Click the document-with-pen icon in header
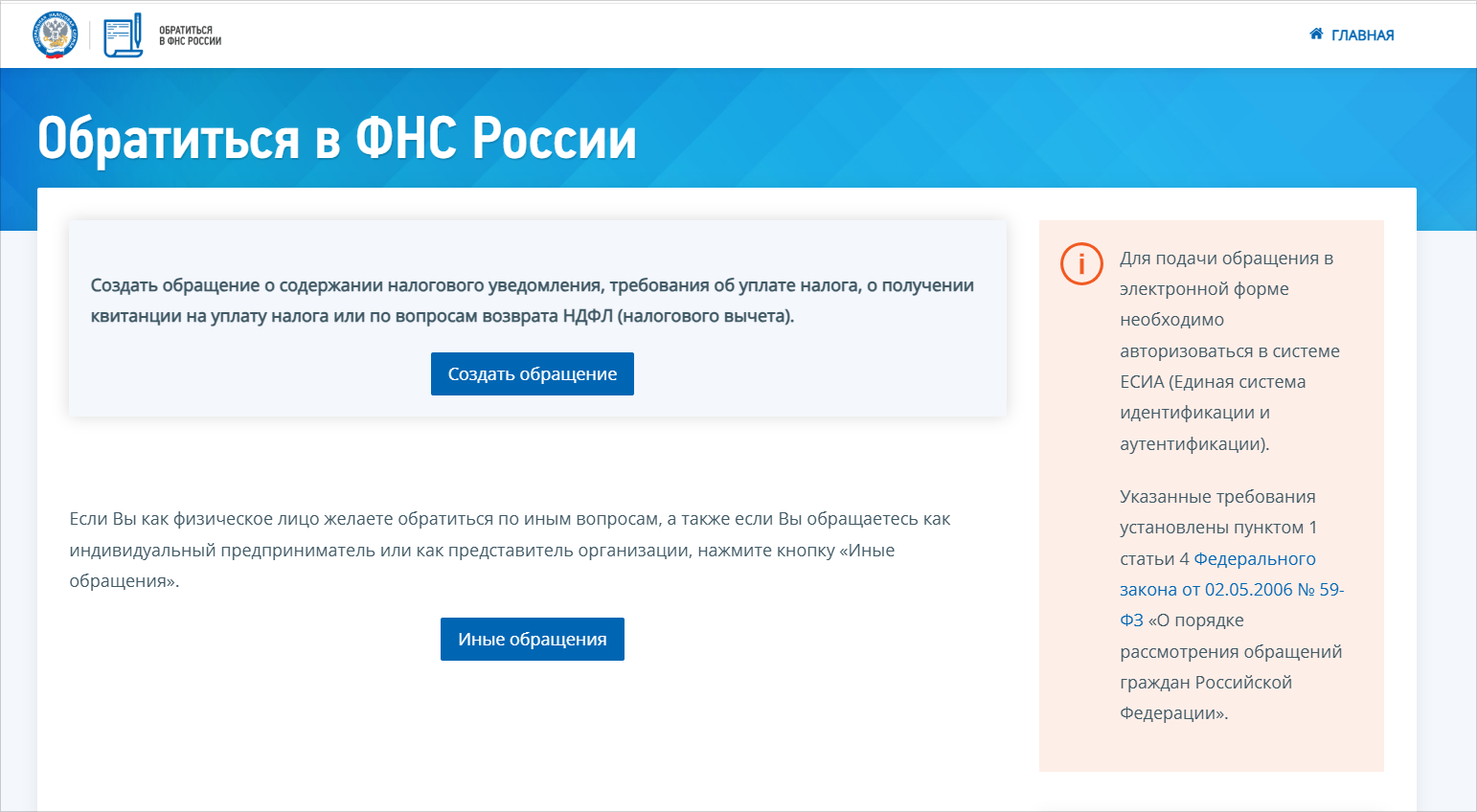The width and height of the screenshot is (1477, 812). (123, 35)
